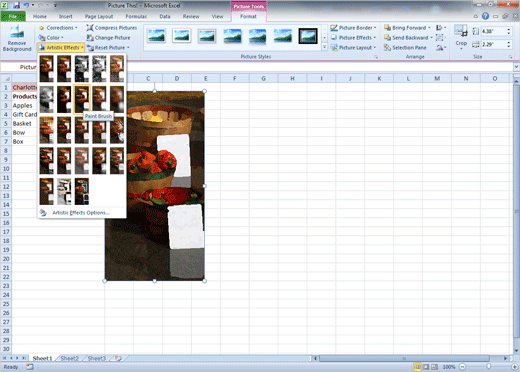Toggle Page Break Preview view in status bar
The height and width of the screenshot is (372, 520).
click(434, 367)
